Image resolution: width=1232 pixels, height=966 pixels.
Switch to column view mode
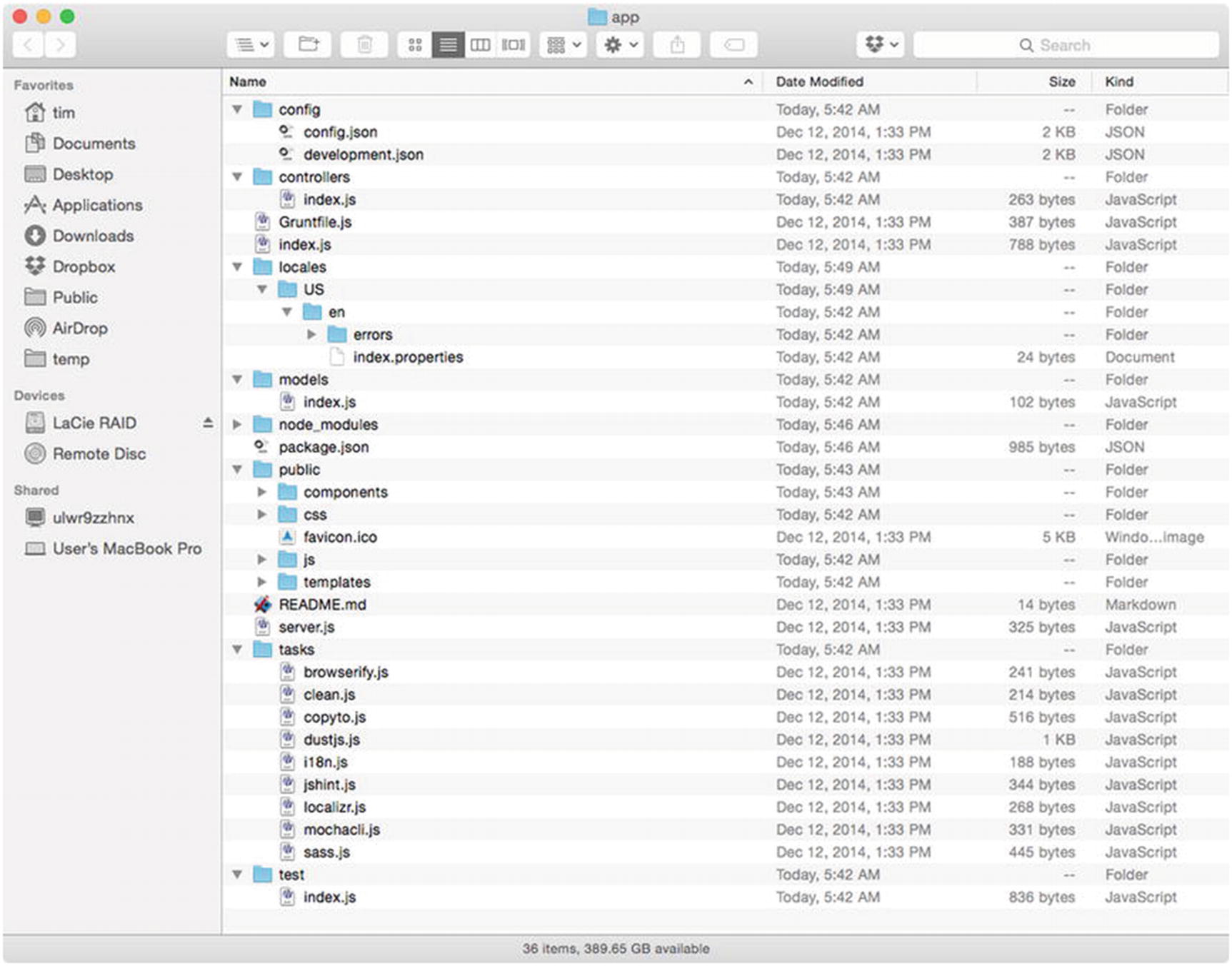pyautogui.click(x=480, y=45)
